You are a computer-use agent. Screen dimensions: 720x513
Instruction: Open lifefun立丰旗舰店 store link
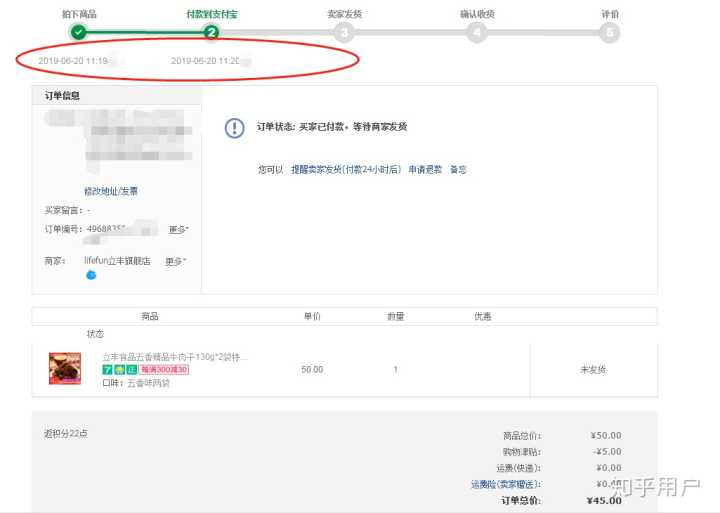[x=117, y=261]
